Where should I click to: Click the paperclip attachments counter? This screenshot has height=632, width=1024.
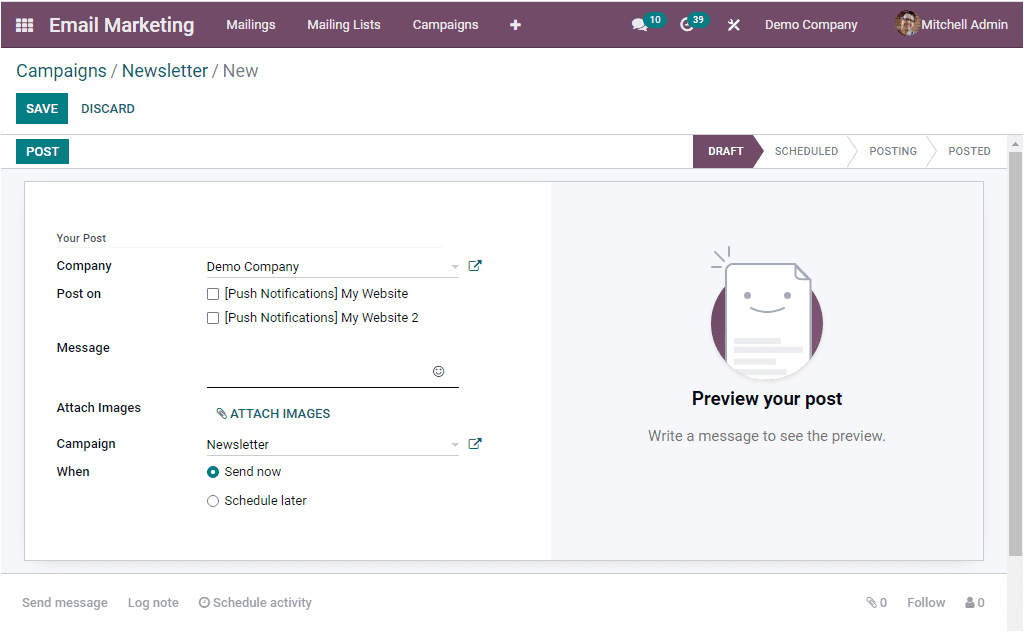pyautogui.click(x=876, y=602)
